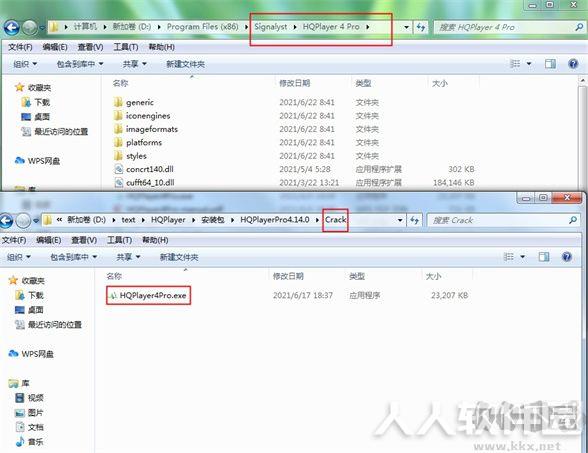Click the back arrow in the Crack window
Screen dimensions: 588x453
6,220
